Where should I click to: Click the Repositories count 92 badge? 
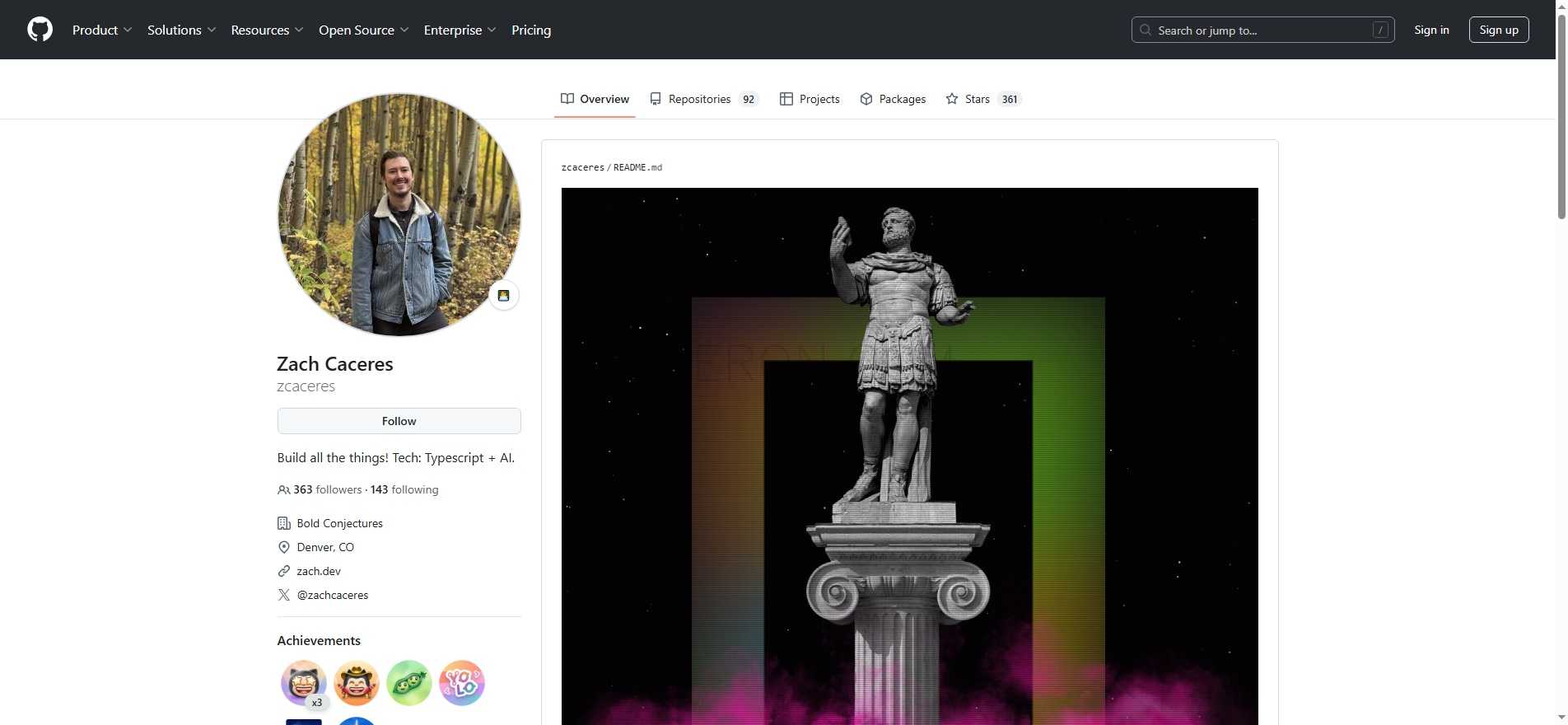(749, 99)
